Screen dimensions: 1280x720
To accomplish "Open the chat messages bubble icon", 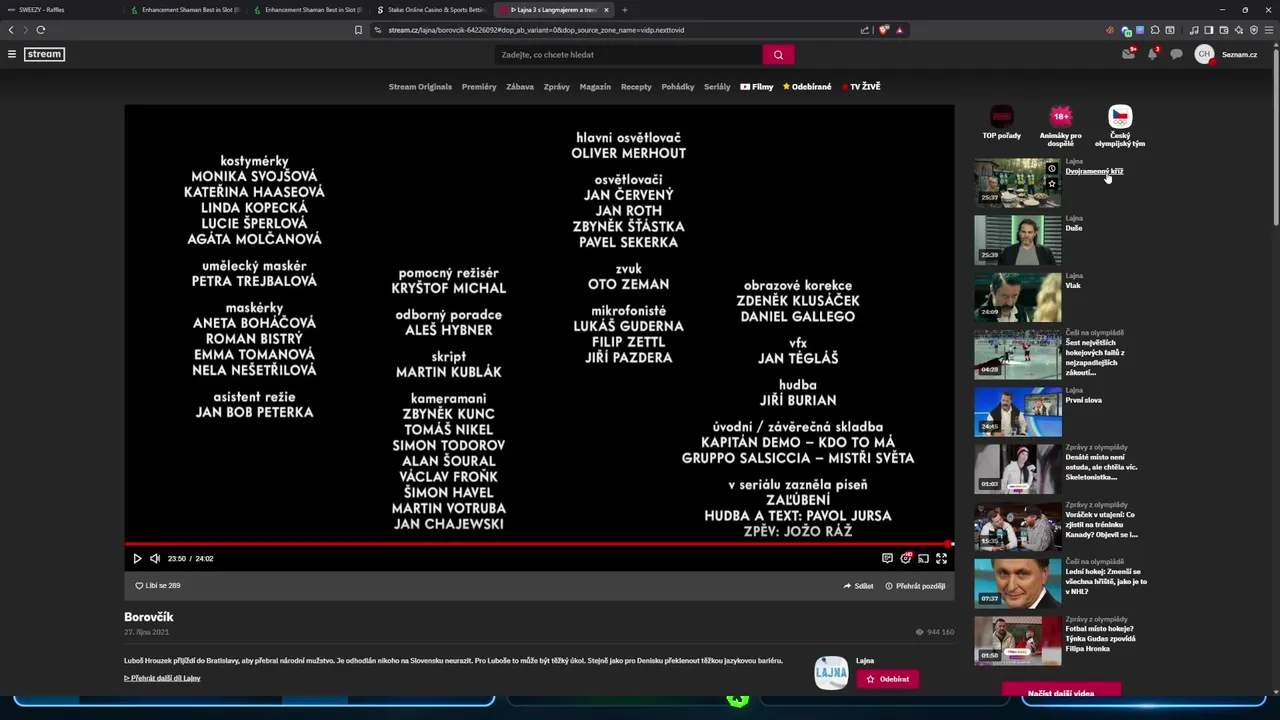I will click(x=1177, y=54).
